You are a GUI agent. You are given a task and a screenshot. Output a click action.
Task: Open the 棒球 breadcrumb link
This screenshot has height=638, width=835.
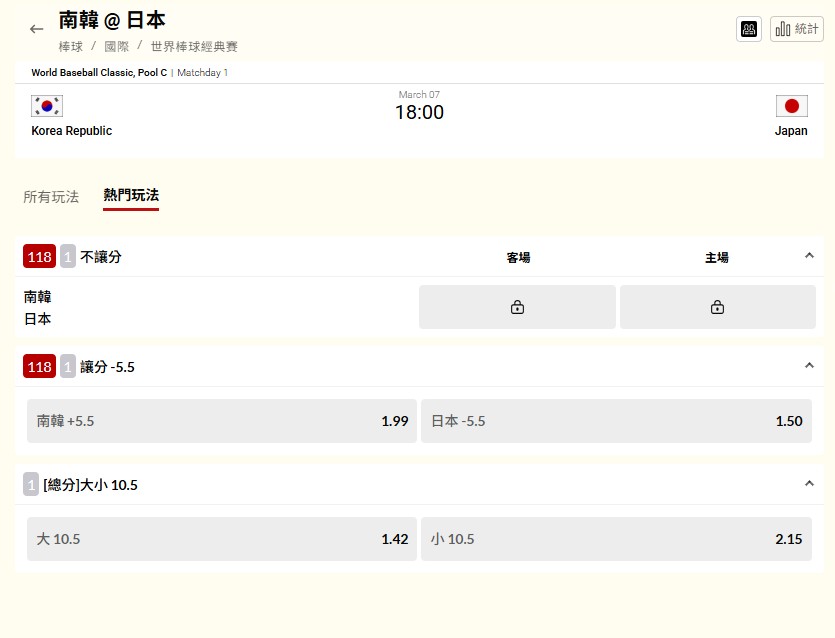point(69,46)
